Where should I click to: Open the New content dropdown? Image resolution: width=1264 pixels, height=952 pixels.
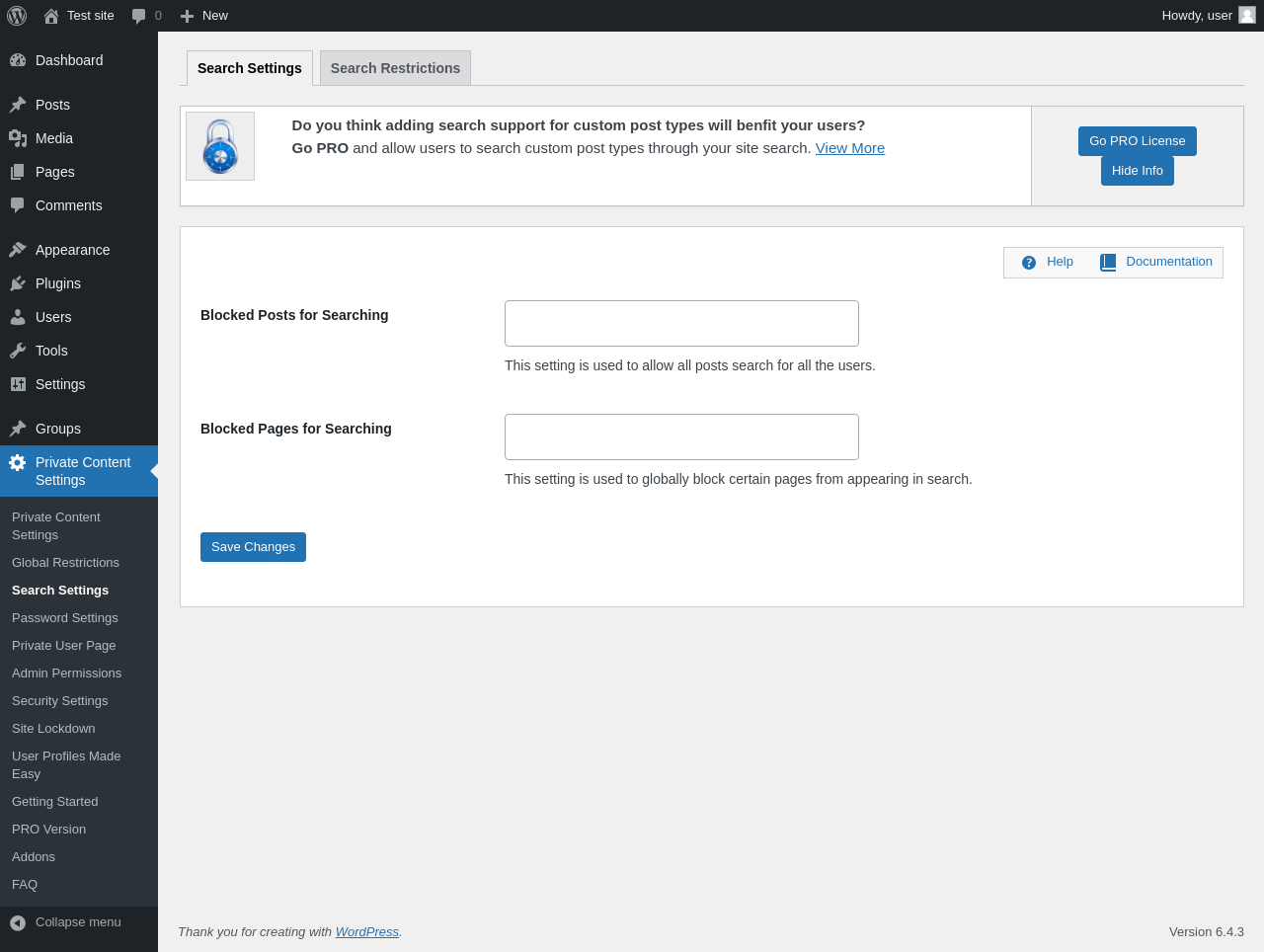[x=204, y=16]
